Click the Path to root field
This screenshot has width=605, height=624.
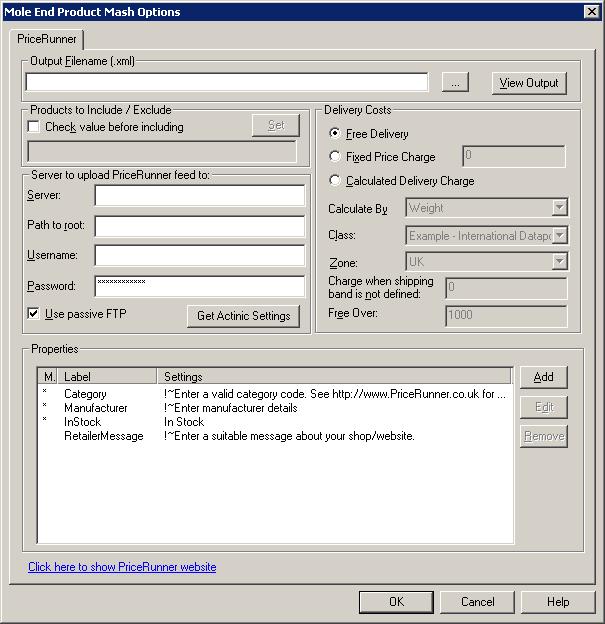click(200, 226)
